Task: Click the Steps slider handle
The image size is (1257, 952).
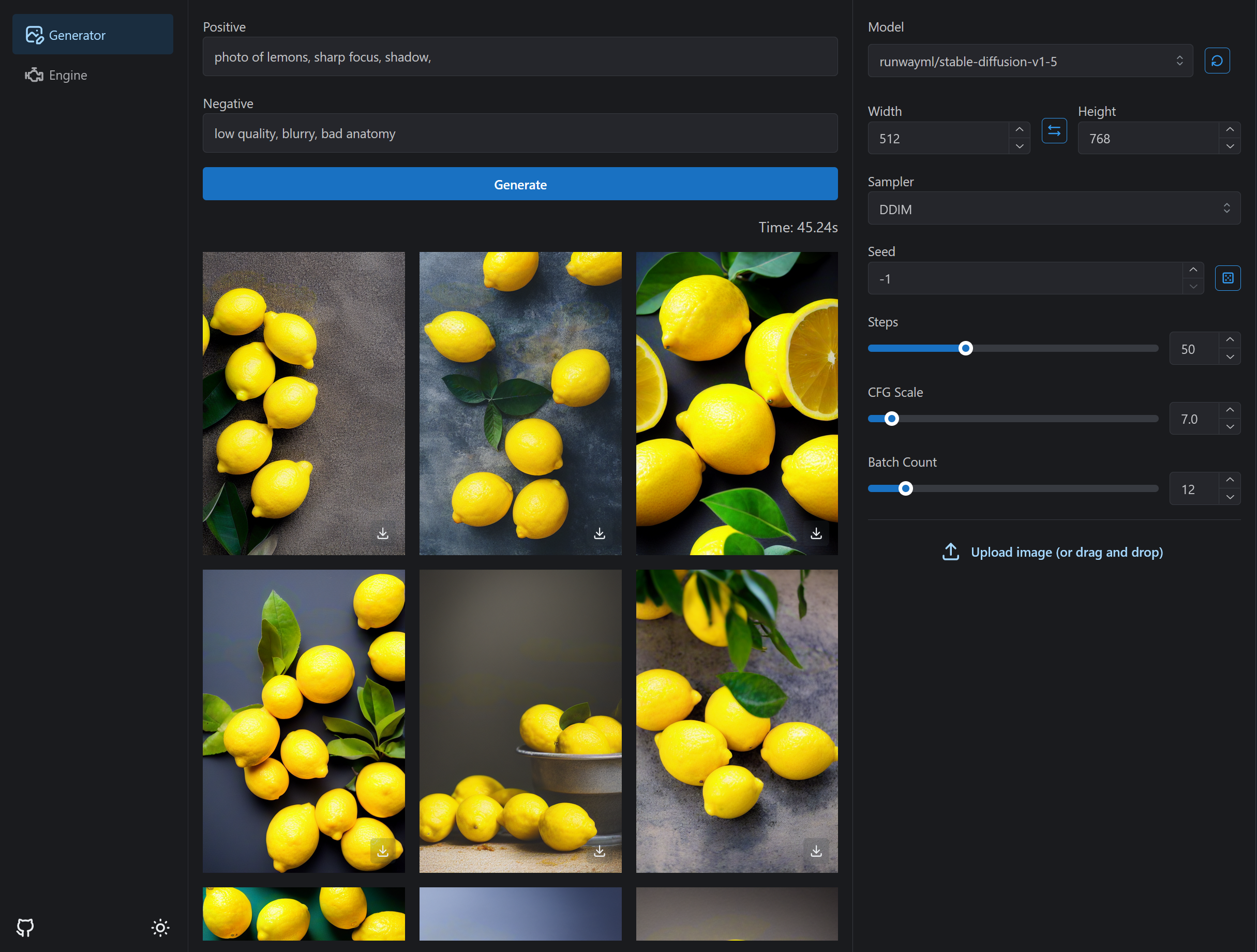Action: pos(965,348)
